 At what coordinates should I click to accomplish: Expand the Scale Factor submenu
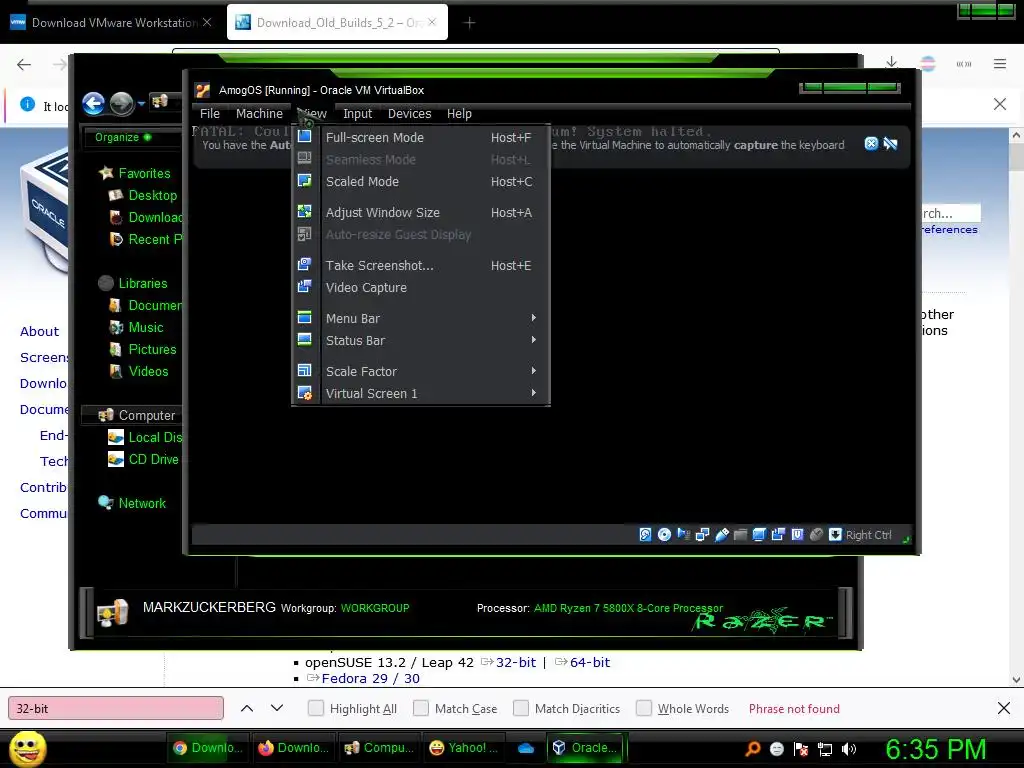(421, 371)
